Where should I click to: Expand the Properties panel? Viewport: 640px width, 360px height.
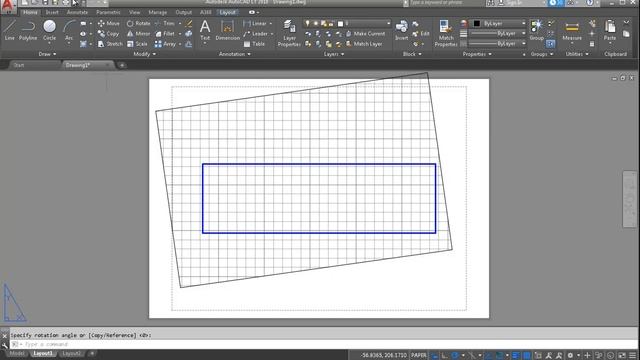(477, 54)
